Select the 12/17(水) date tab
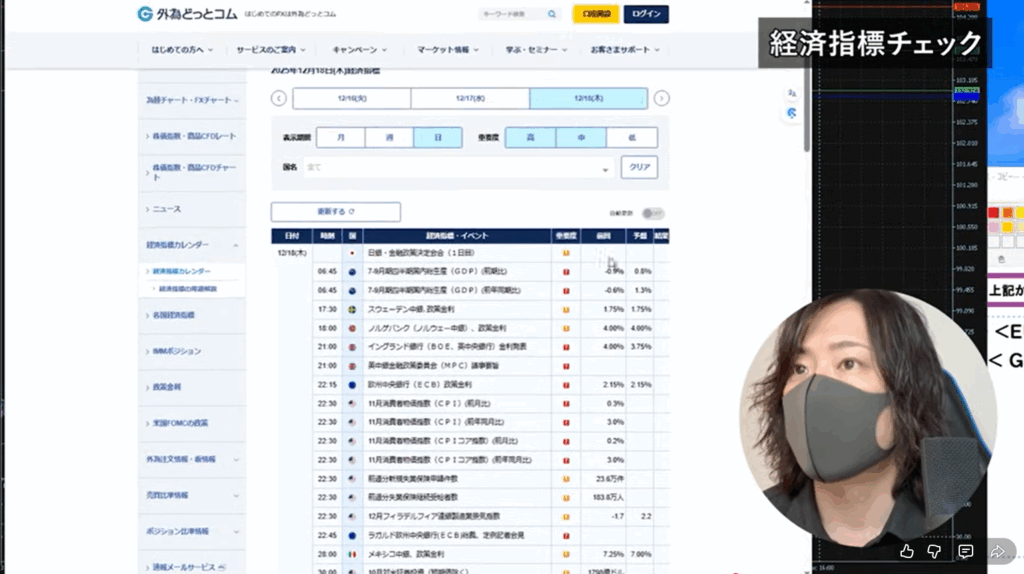 pyautogui.click(x=470, y=98)
